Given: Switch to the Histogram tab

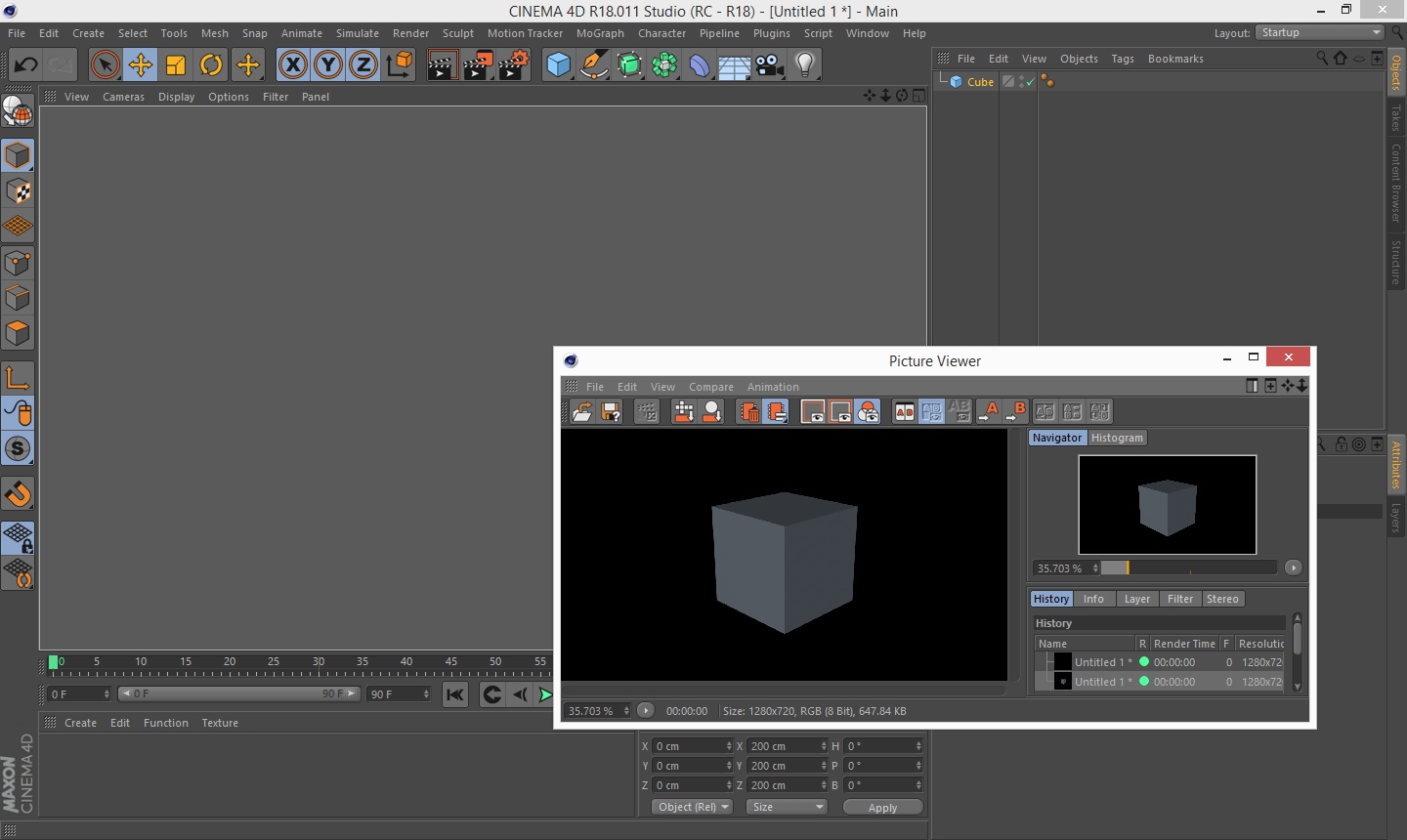Looking at the screenshot, I should click(x=1117, y=438).
